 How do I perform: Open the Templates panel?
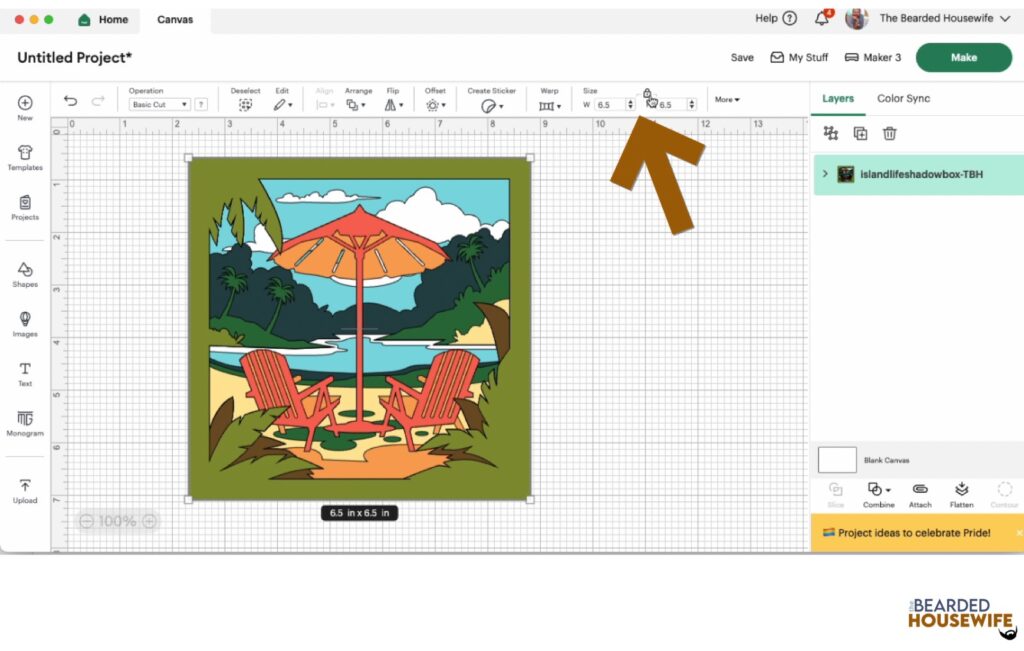[x=25, y=157]
